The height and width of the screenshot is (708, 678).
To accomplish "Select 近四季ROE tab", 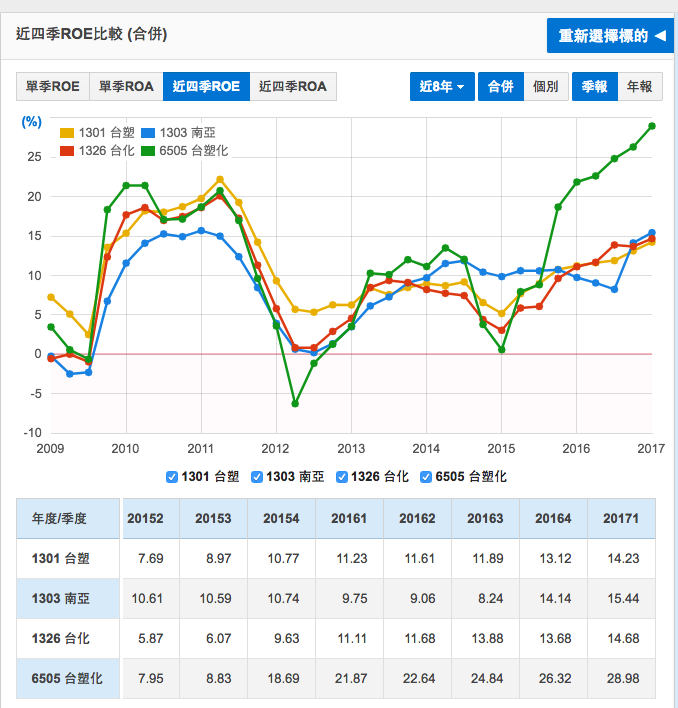I will click(x=205, y=87).
